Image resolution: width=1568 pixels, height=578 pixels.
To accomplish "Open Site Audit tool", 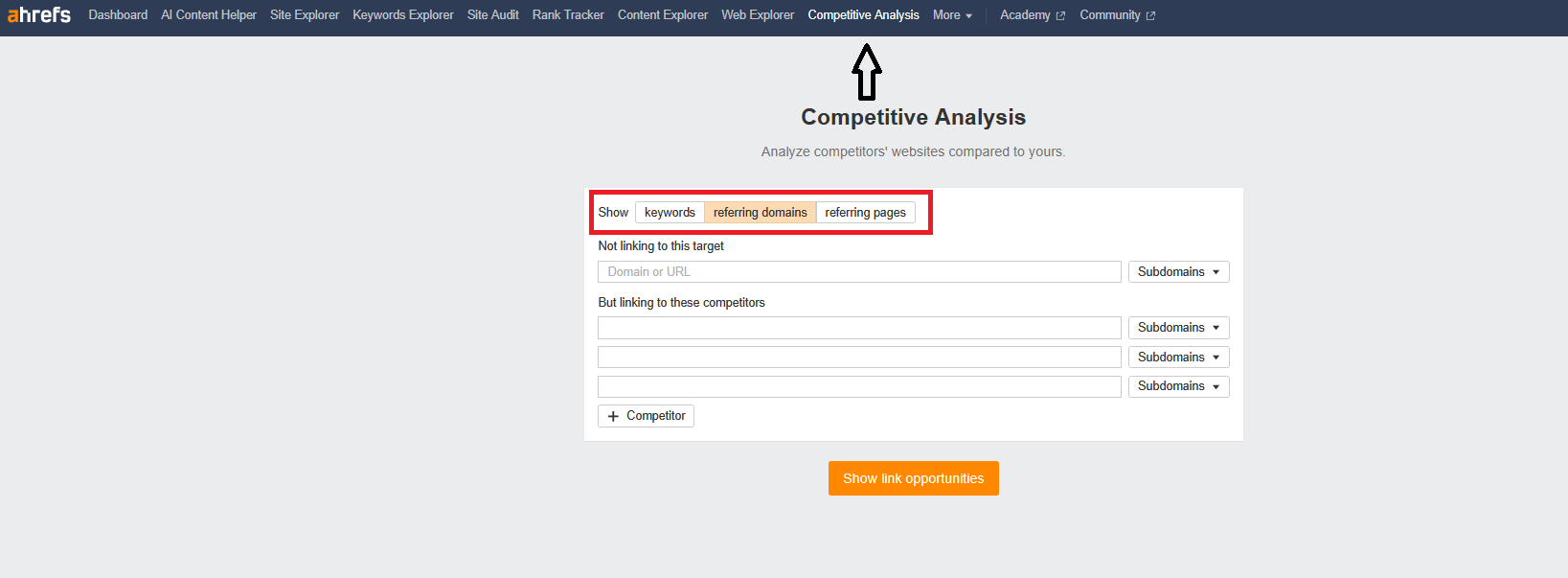I will coord(493,15).
